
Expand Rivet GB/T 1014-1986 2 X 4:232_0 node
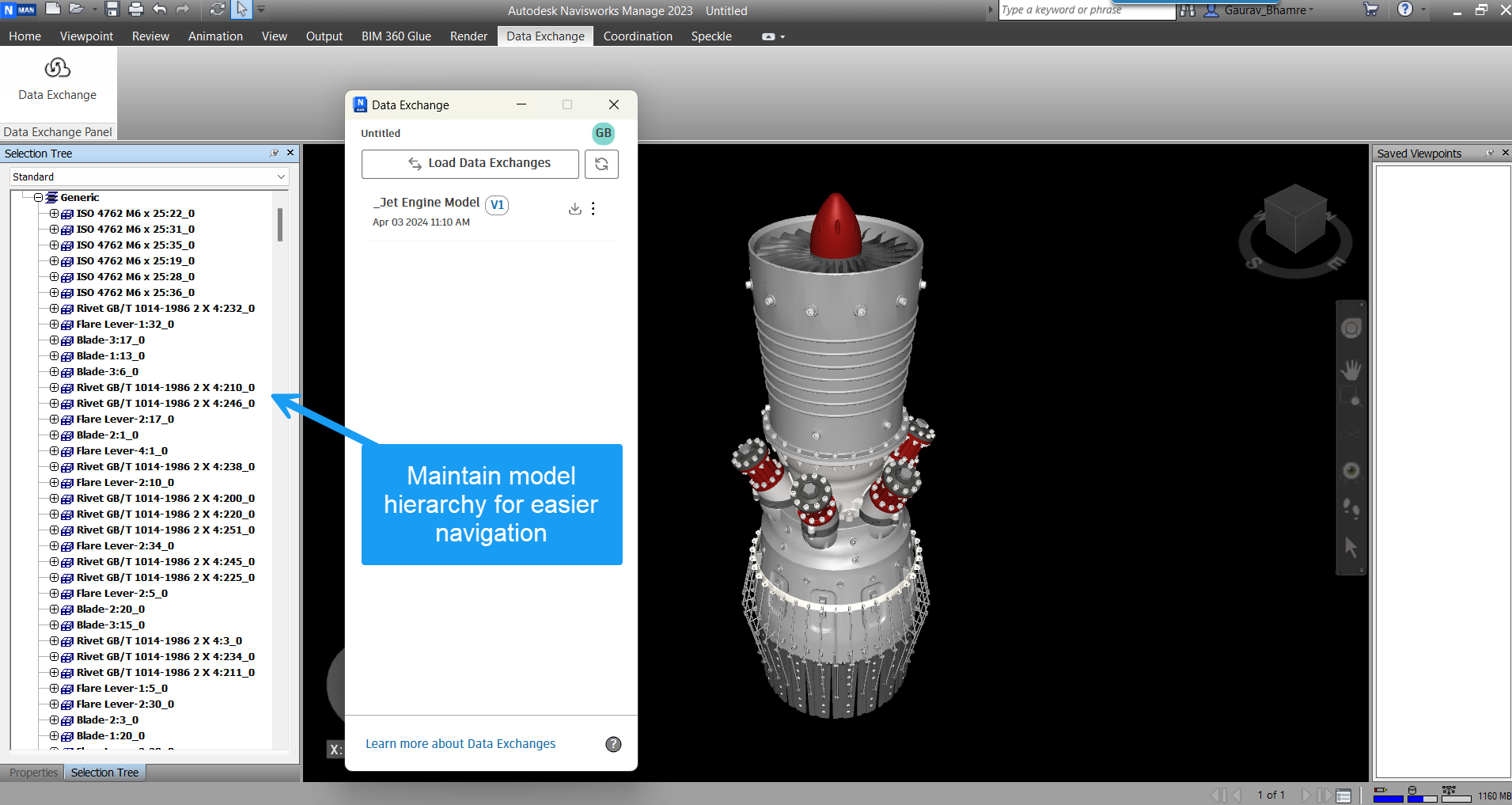point(54,308)
